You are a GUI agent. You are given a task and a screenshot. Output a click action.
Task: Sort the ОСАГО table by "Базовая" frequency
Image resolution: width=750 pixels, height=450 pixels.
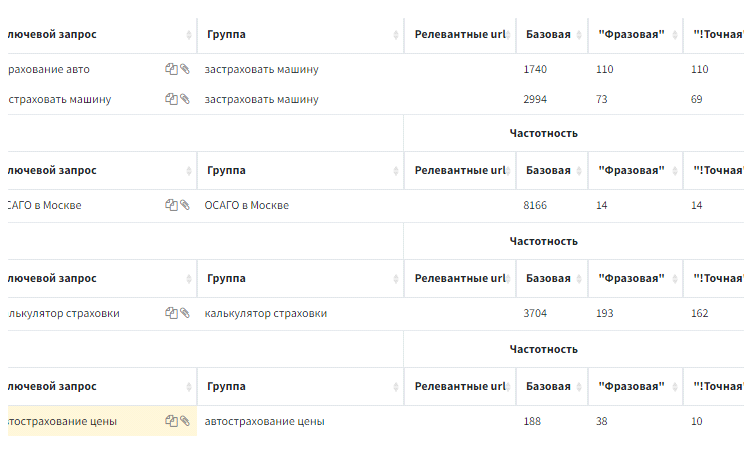(x=580, y=171)
